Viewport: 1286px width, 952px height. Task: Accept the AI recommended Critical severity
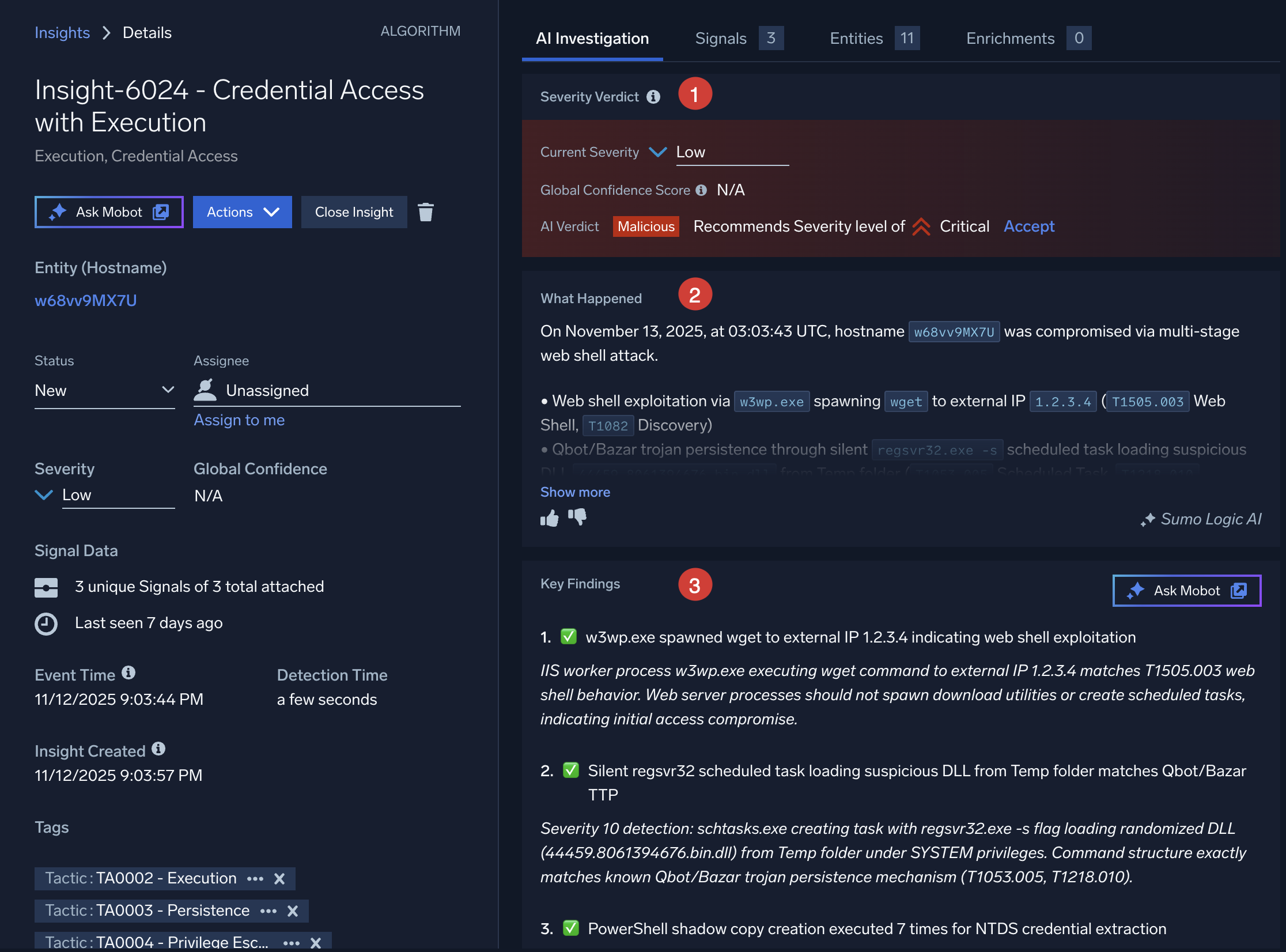click(x=1029, y=226)
